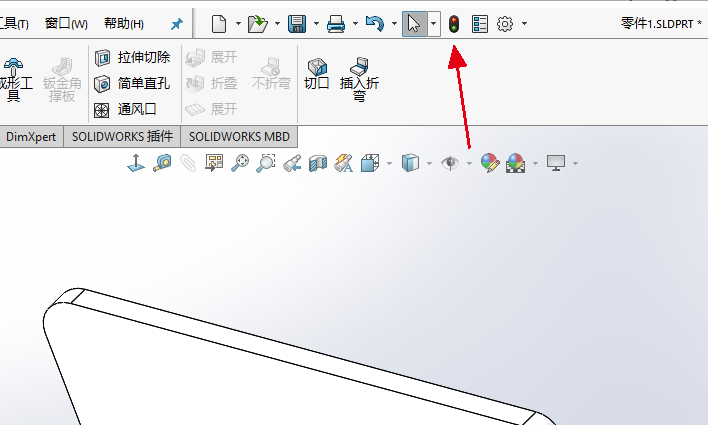Viewport: 708px width, 425px height.
Task: Click the Display Style cube icon
Action: tap(410, 163)
